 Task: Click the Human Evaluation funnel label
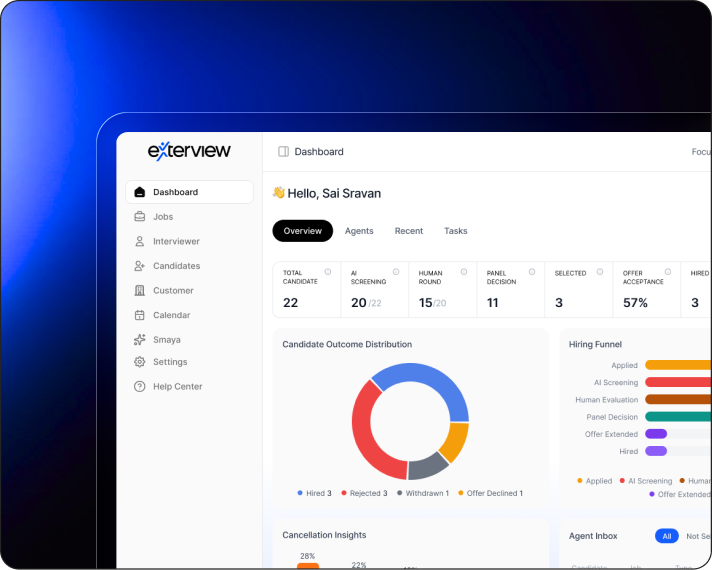[607, 400]
